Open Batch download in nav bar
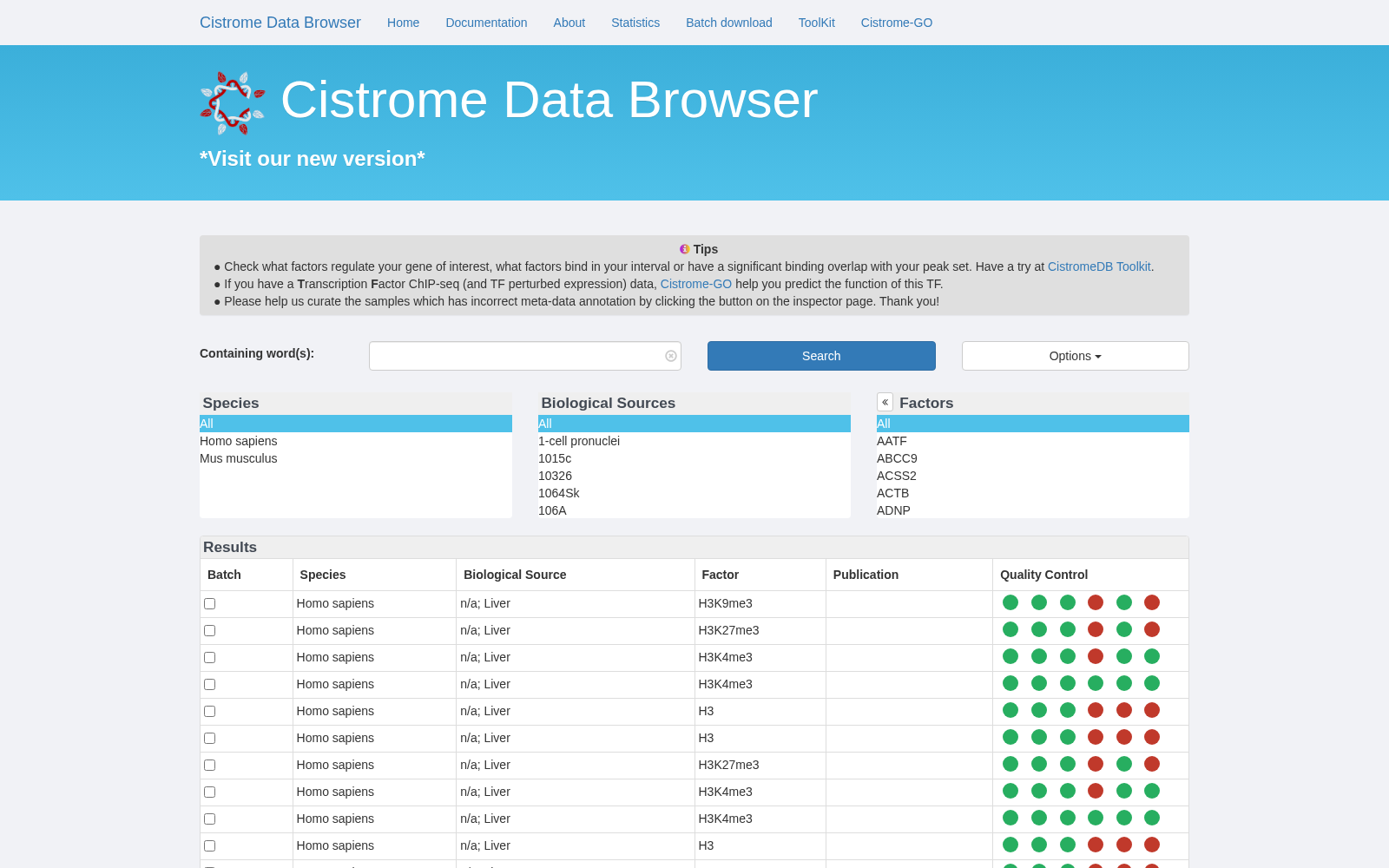 pos(729,23)
